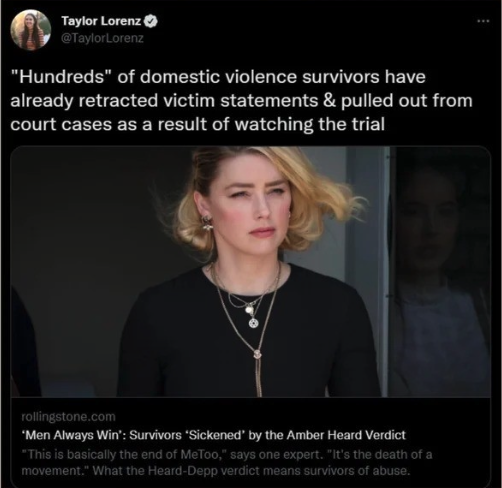
Task: Open the more options three-dot menu
Action: click(483, 21)
